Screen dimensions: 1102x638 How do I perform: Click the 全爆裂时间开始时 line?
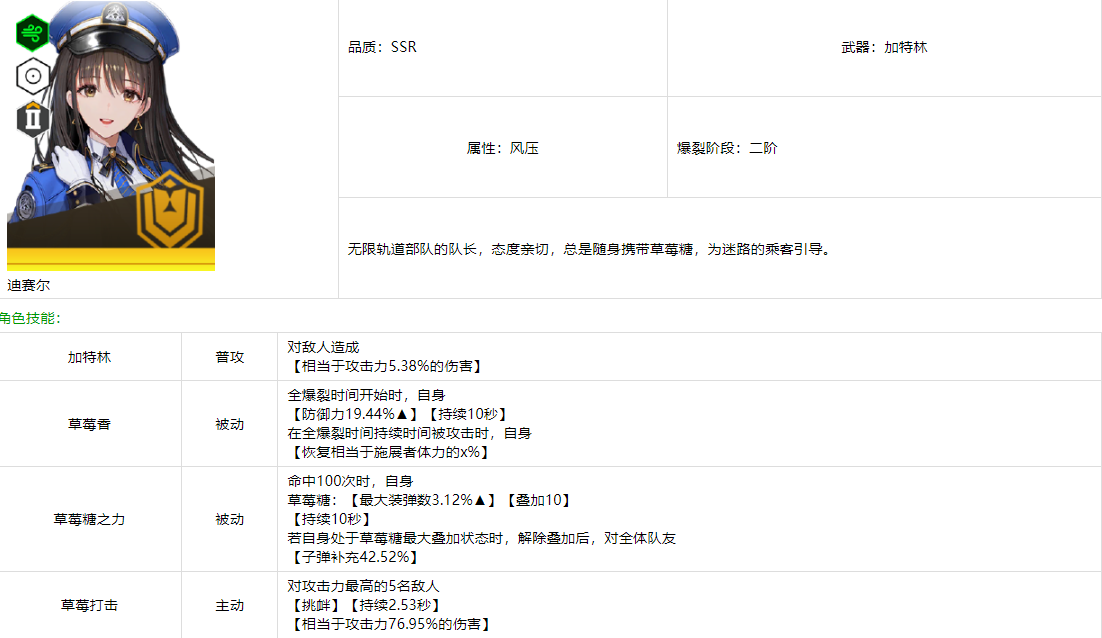366,395
